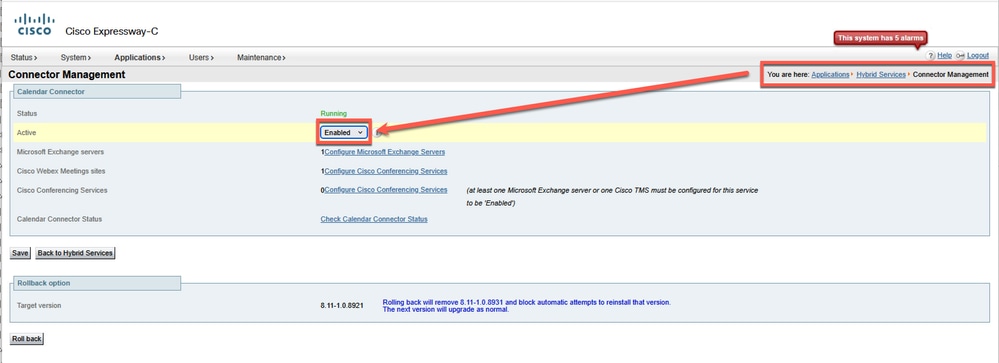
Task: Click the blue rollback warning text
Action: click(x=526, y=306)
